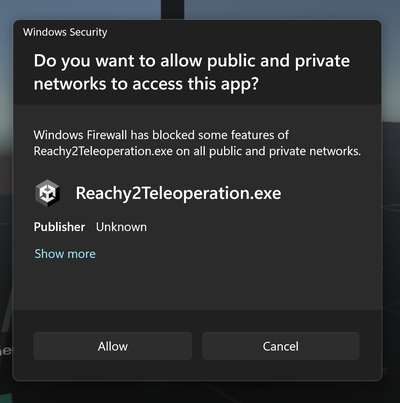Click Reachy2Teleoperation.exe inside the description paragraph
This screenshot has width=400, height=403.
pos(103,151)
